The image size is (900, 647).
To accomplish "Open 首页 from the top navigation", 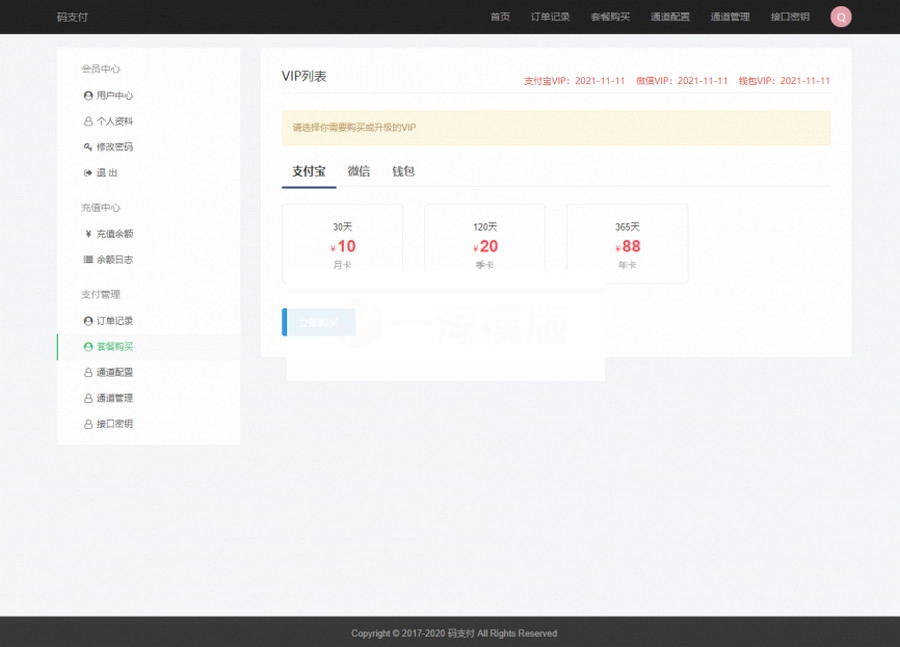I will coord(499,17).
